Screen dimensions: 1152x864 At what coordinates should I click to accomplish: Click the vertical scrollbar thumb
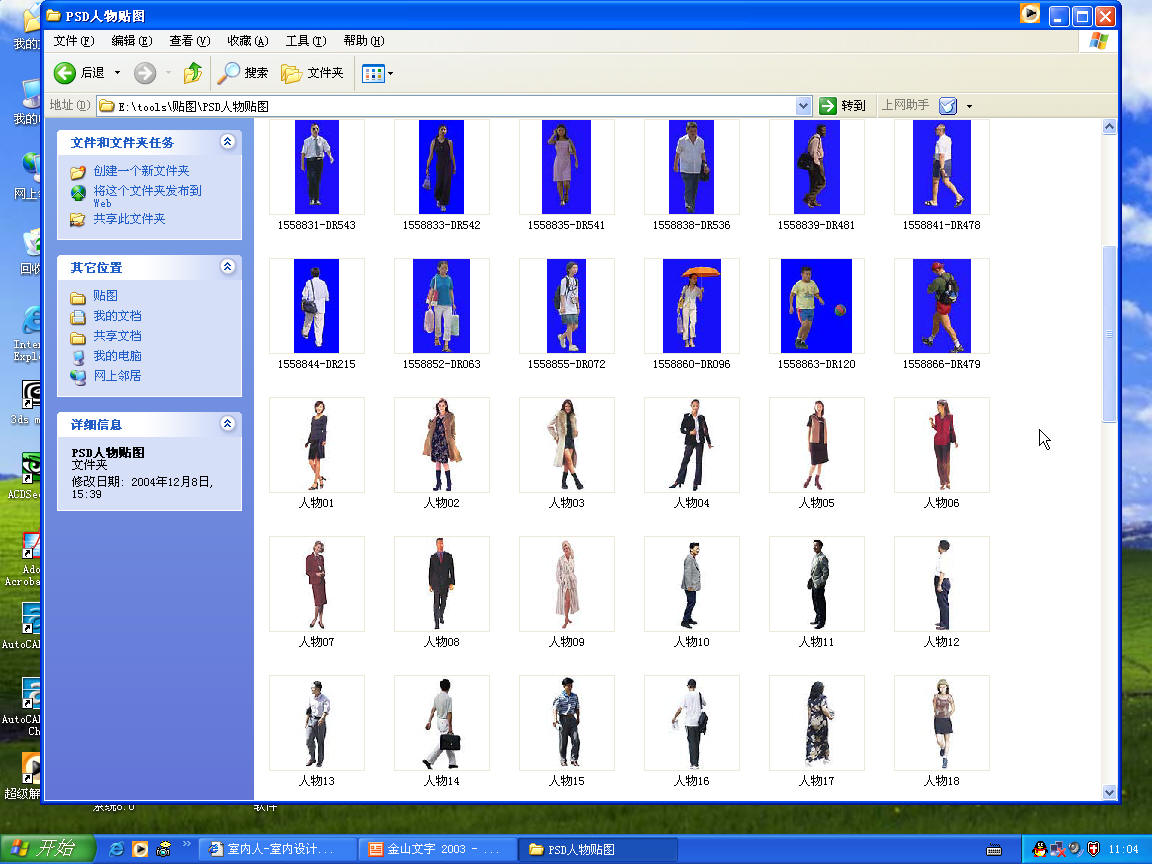1109,334
